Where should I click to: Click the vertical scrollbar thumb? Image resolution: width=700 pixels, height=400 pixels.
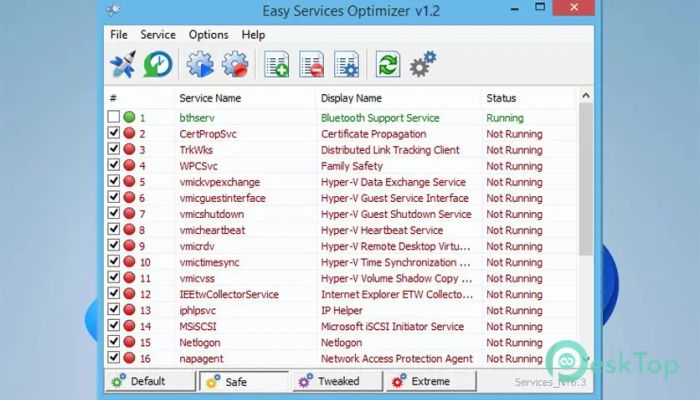tap(586, 179)
